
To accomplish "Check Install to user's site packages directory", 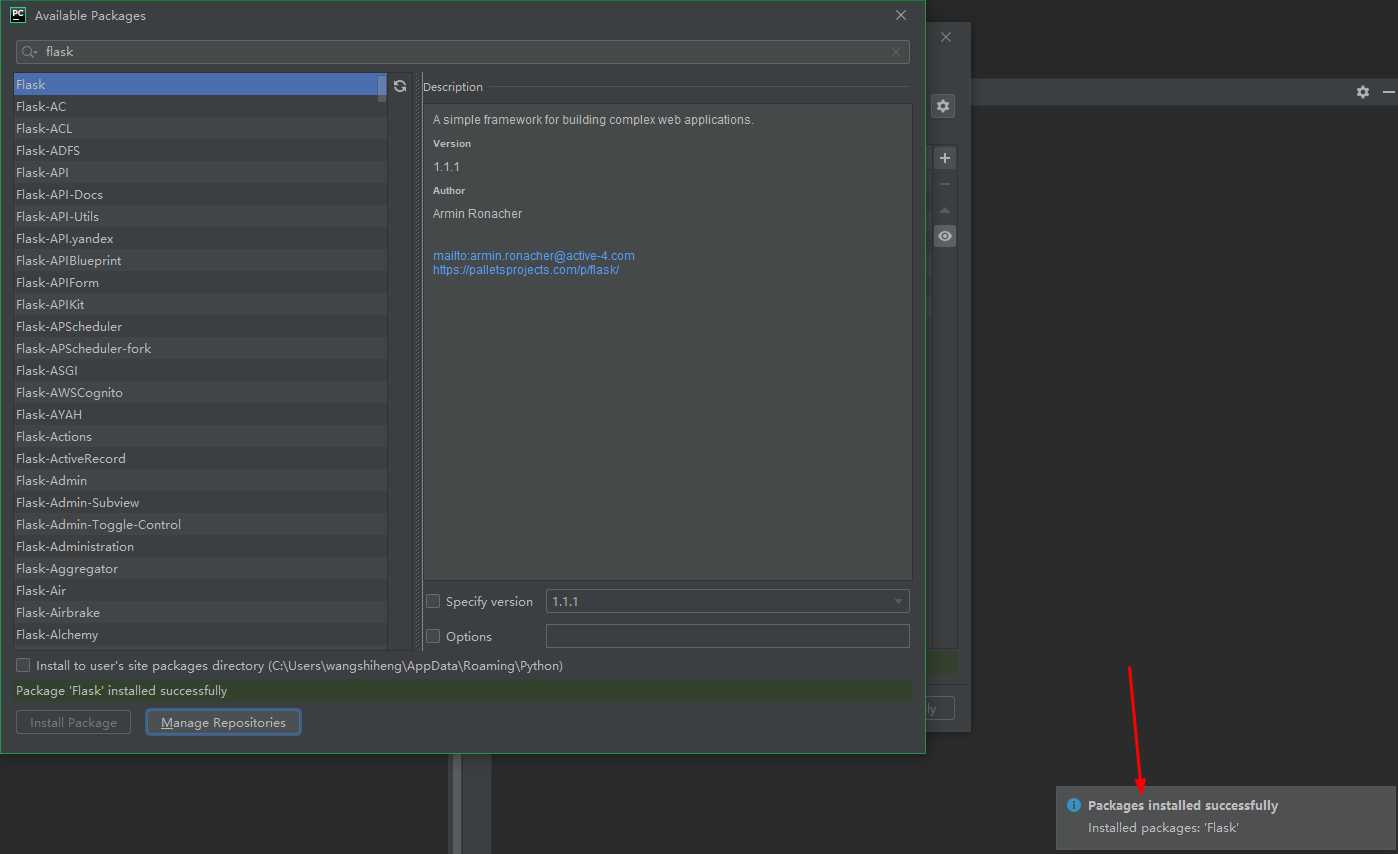I will click(23, 665).
